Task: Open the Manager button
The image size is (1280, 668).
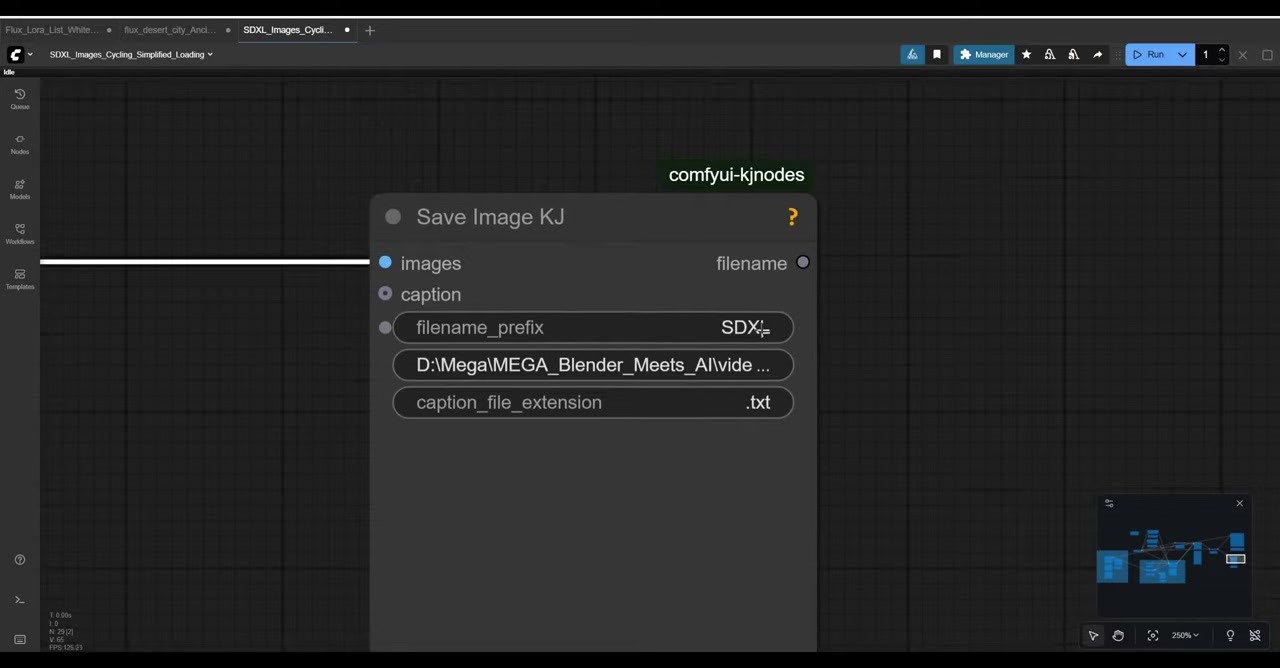Action: pos(983,55)
